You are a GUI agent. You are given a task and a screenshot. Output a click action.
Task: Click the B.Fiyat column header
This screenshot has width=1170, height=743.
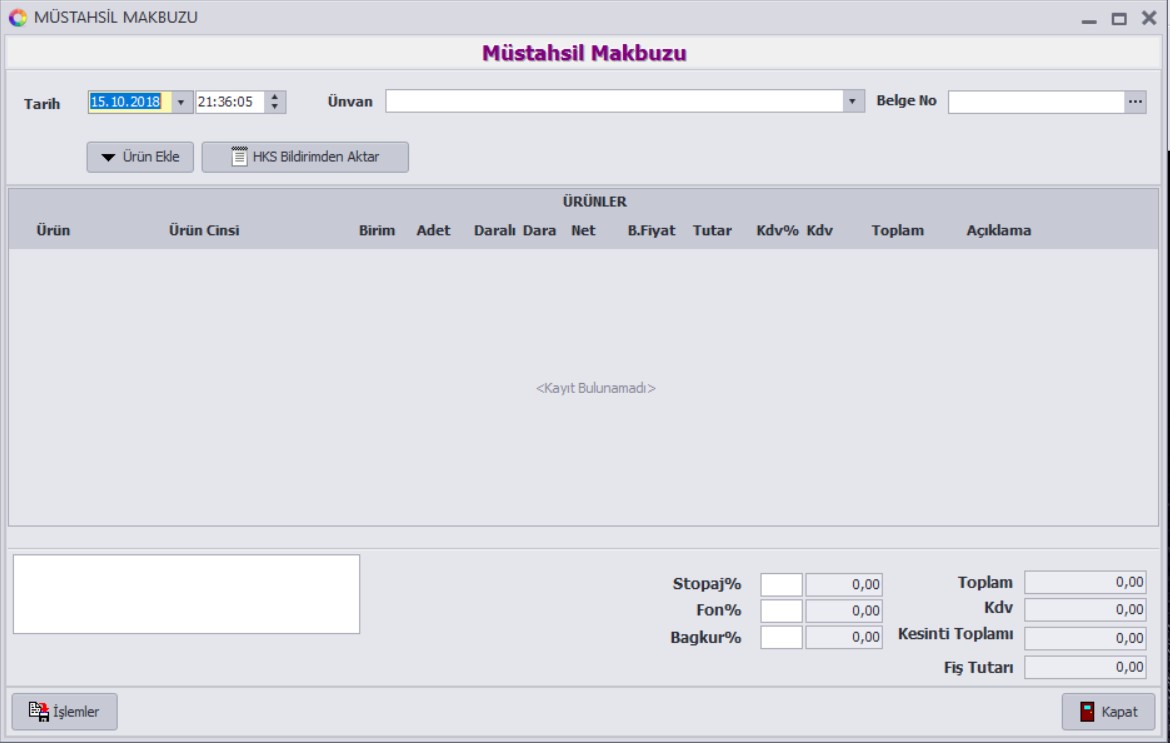651,231
